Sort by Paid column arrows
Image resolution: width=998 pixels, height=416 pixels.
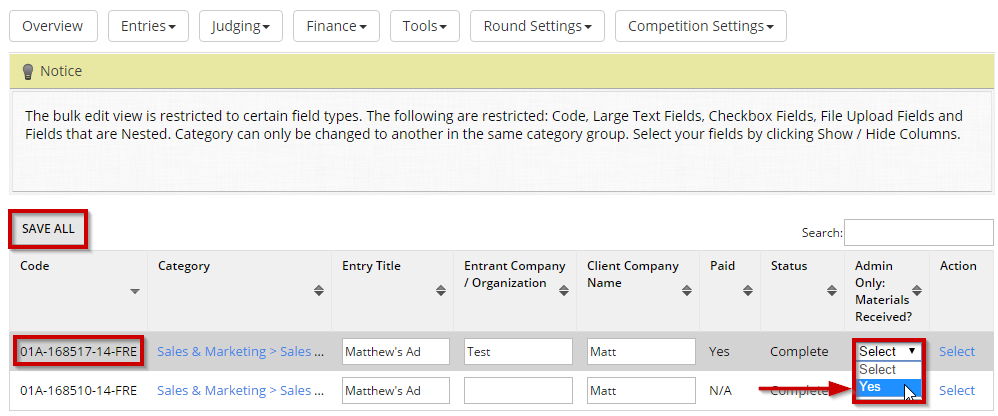pos(748,291)
